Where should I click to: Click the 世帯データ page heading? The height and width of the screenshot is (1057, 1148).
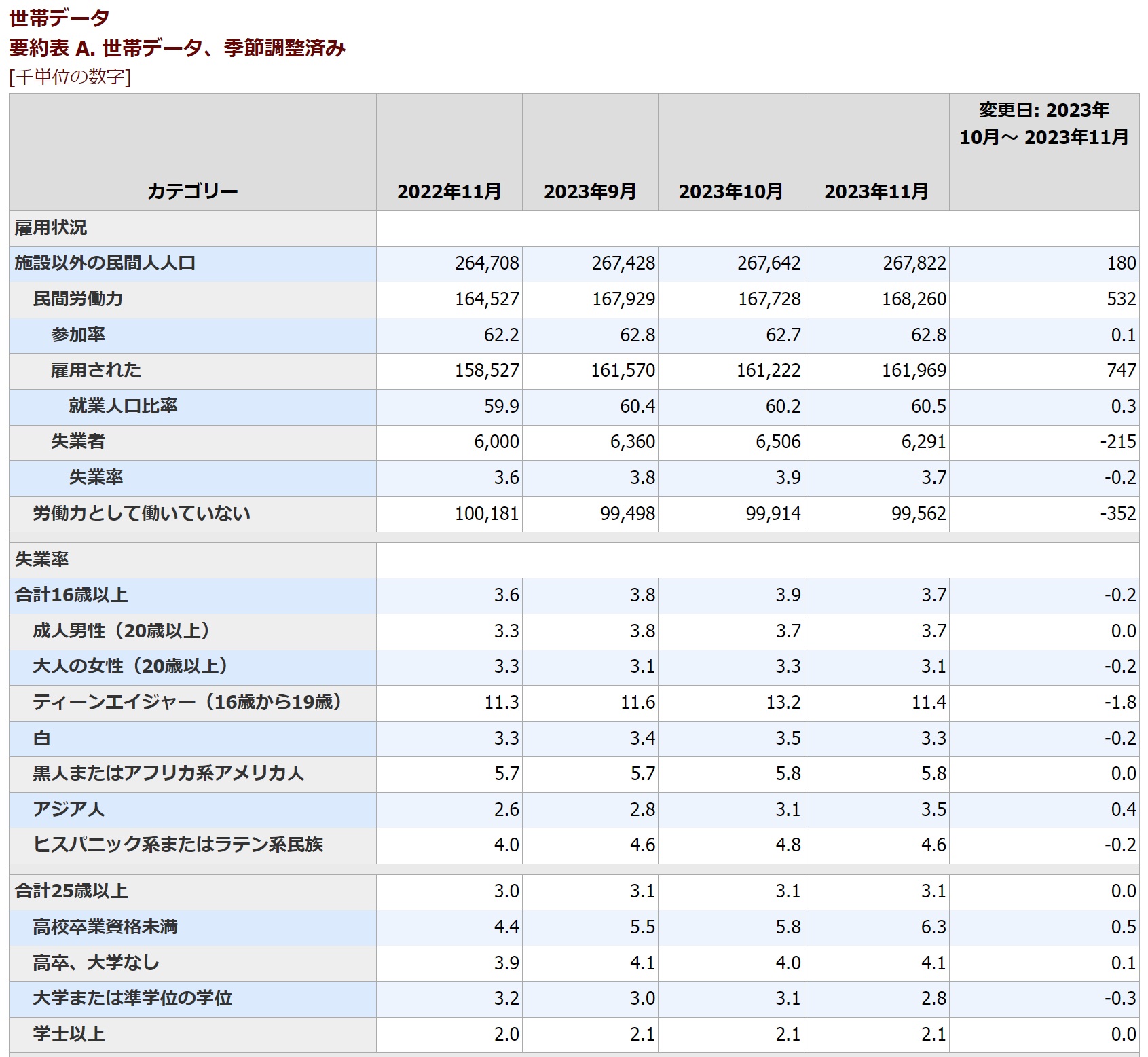60,18
